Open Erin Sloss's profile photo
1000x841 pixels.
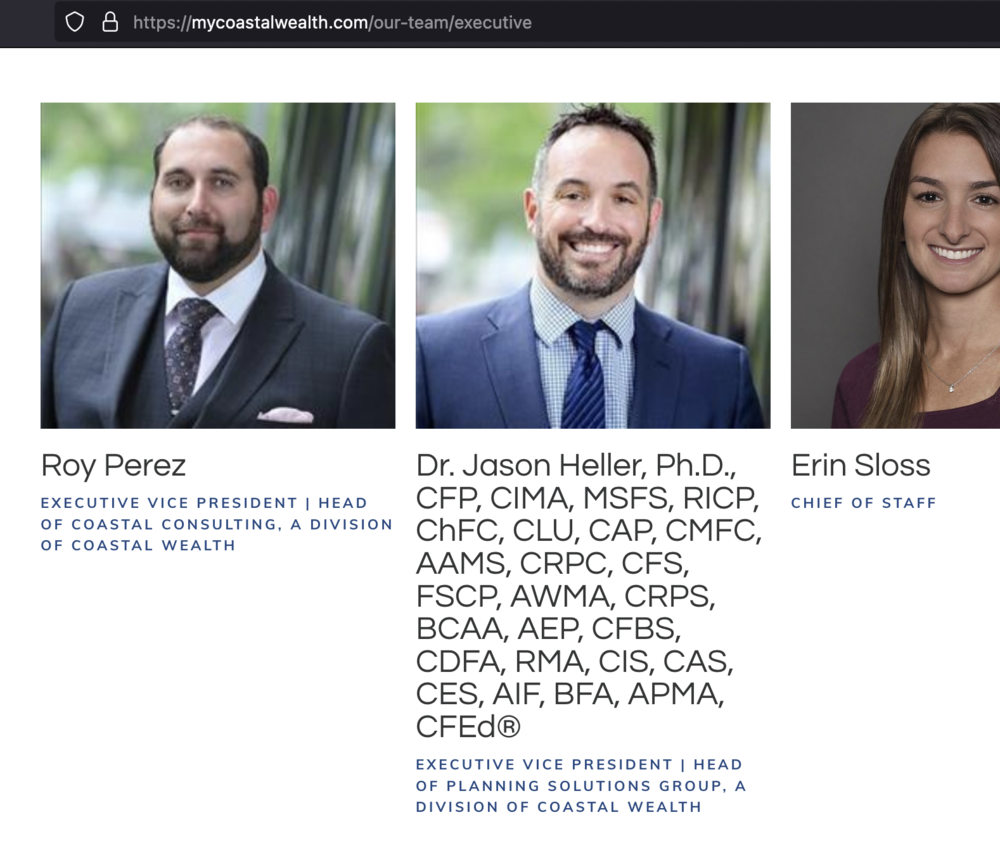click(895, 265)
